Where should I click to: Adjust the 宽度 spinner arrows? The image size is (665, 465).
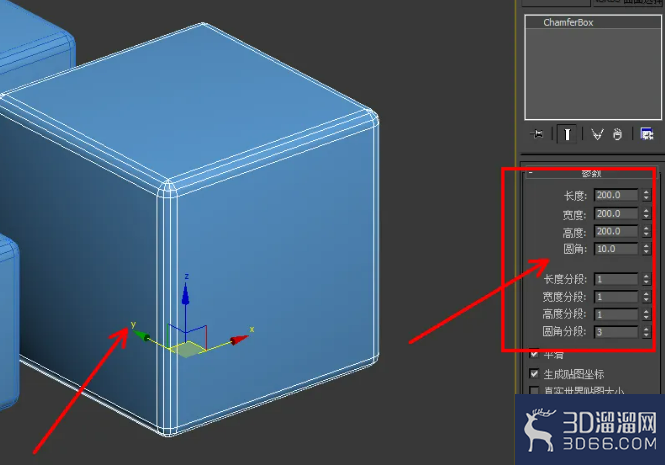pos(646,213)
